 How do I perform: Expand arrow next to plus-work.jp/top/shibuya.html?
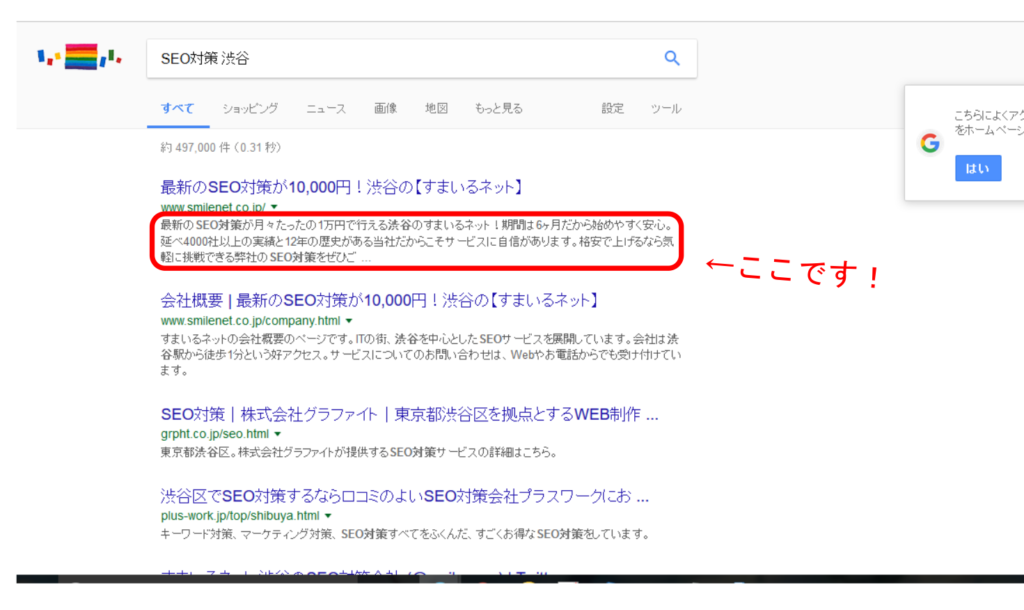click(x=328, y=516)
